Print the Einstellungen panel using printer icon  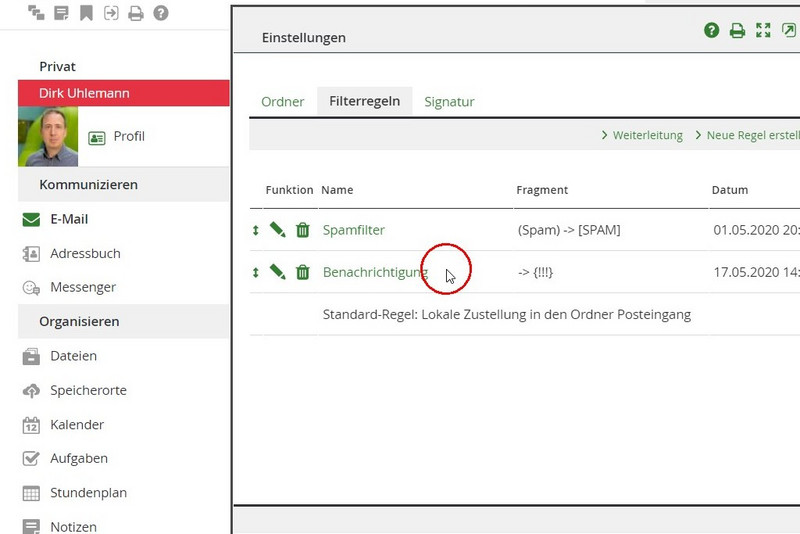coord(737,31)
